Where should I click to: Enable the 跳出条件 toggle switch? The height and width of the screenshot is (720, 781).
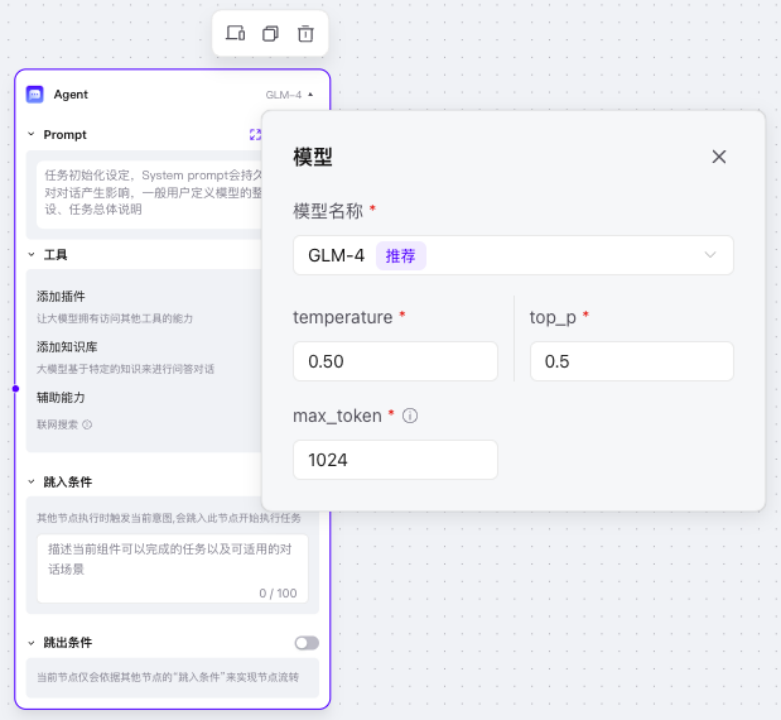[x=306, y=643]
